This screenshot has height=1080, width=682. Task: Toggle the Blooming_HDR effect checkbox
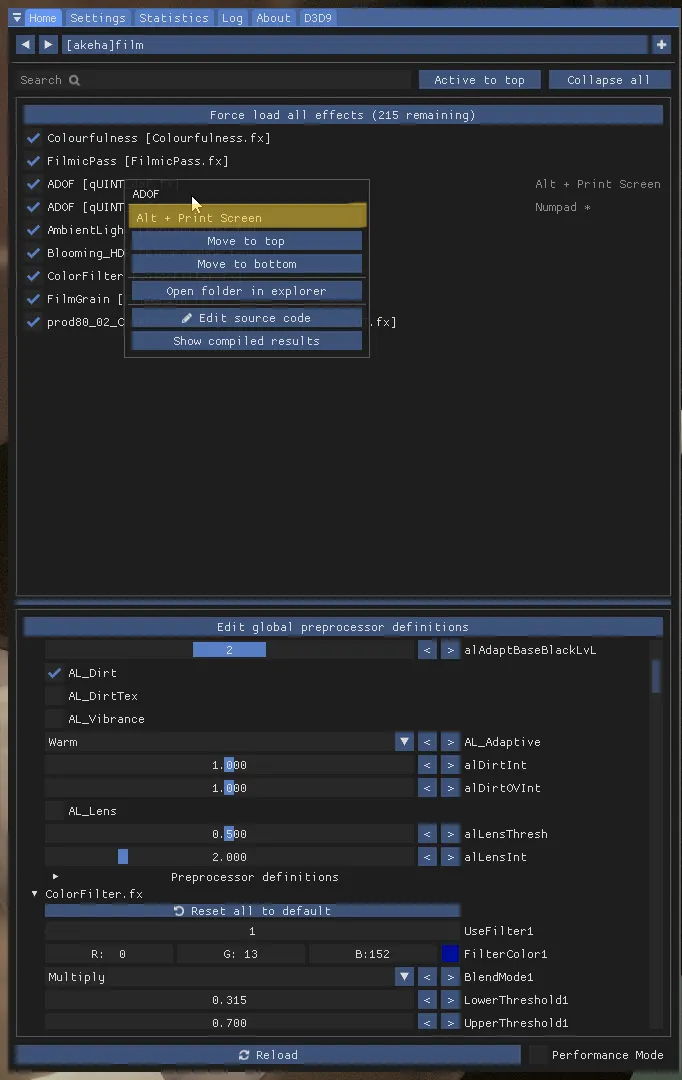(x=33, y=253)
